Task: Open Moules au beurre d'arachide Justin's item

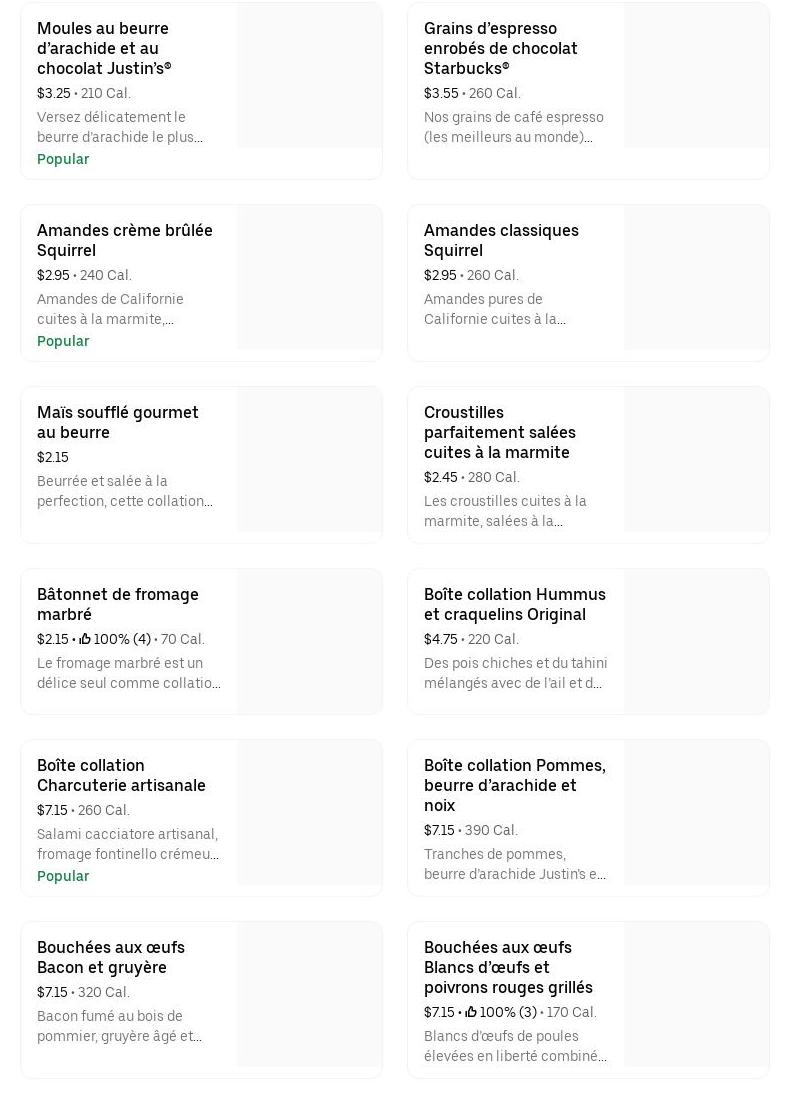Action: tap(103, 48)
